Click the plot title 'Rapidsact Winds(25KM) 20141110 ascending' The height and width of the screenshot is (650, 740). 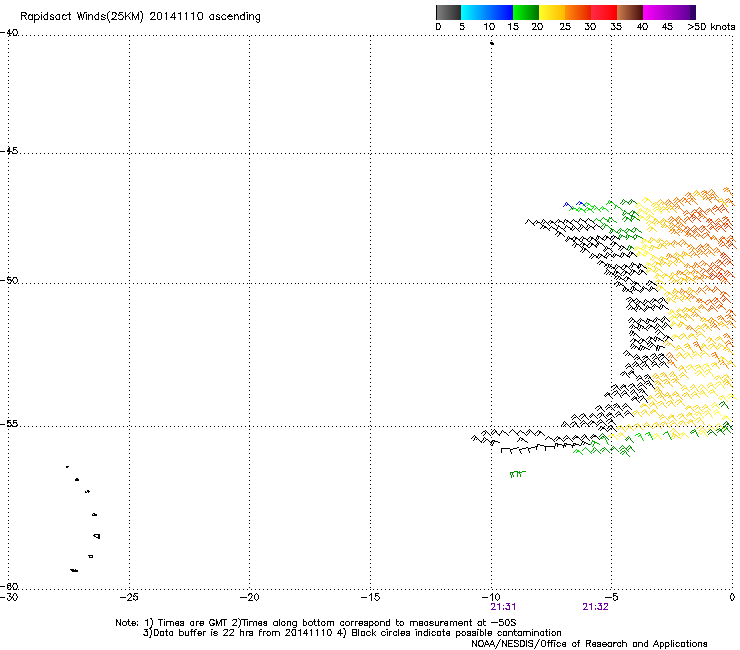coord(140,17)
